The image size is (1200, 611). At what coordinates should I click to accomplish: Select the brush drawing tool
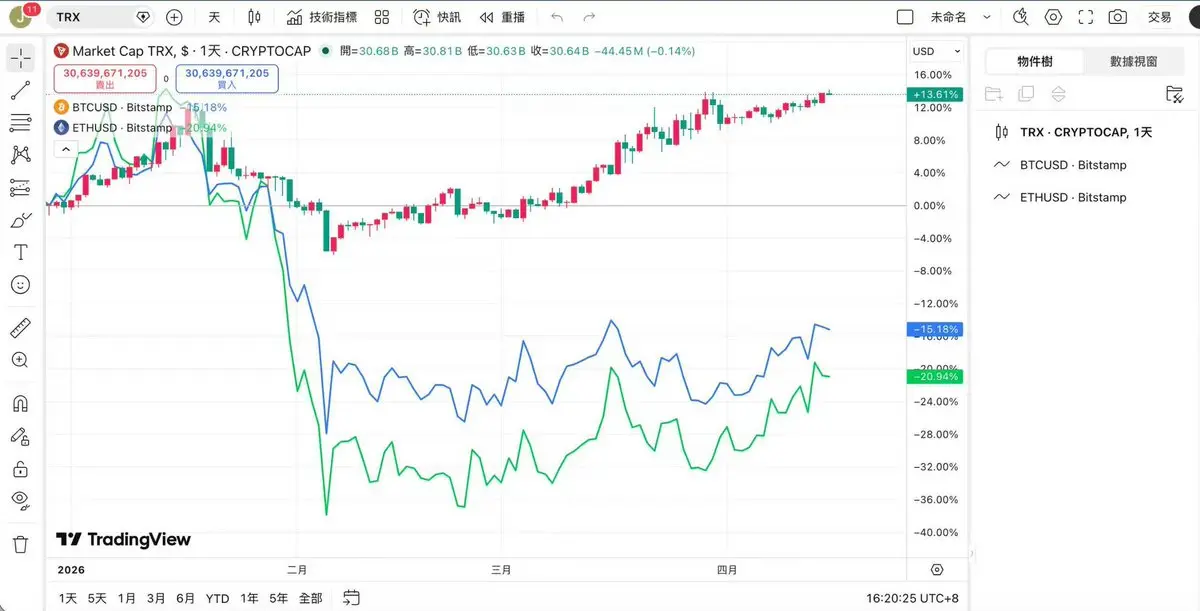tap(20, 220)
